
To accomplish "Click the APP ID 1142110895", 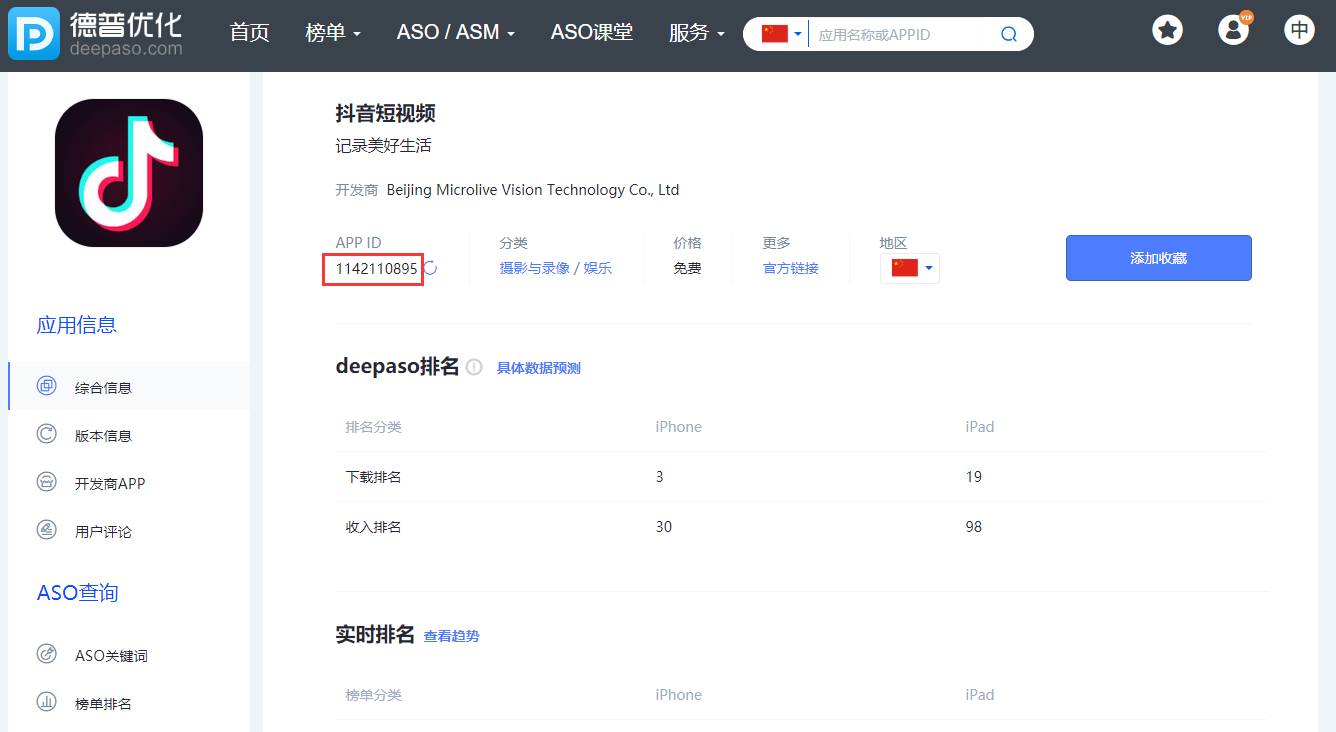I will pyautogui.click(x=376, y=269).
